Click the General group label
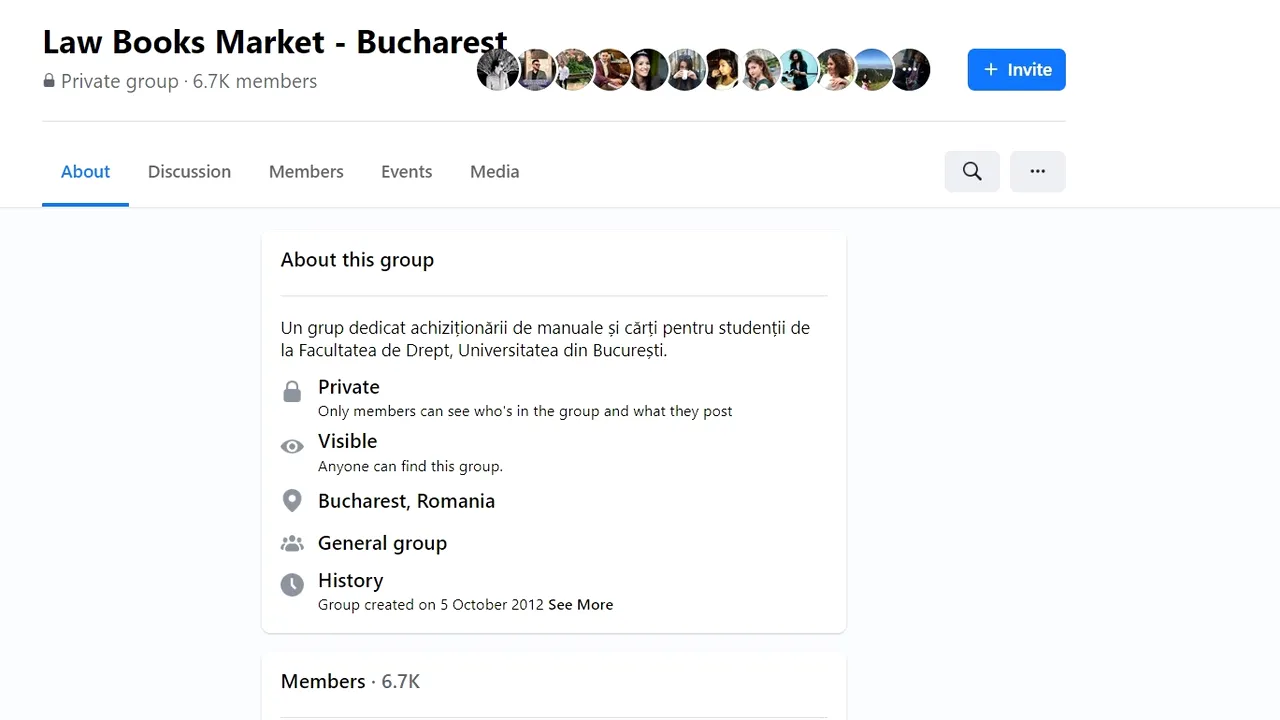This screenshot has width=1280, height=720. click(x=382, y=543)
